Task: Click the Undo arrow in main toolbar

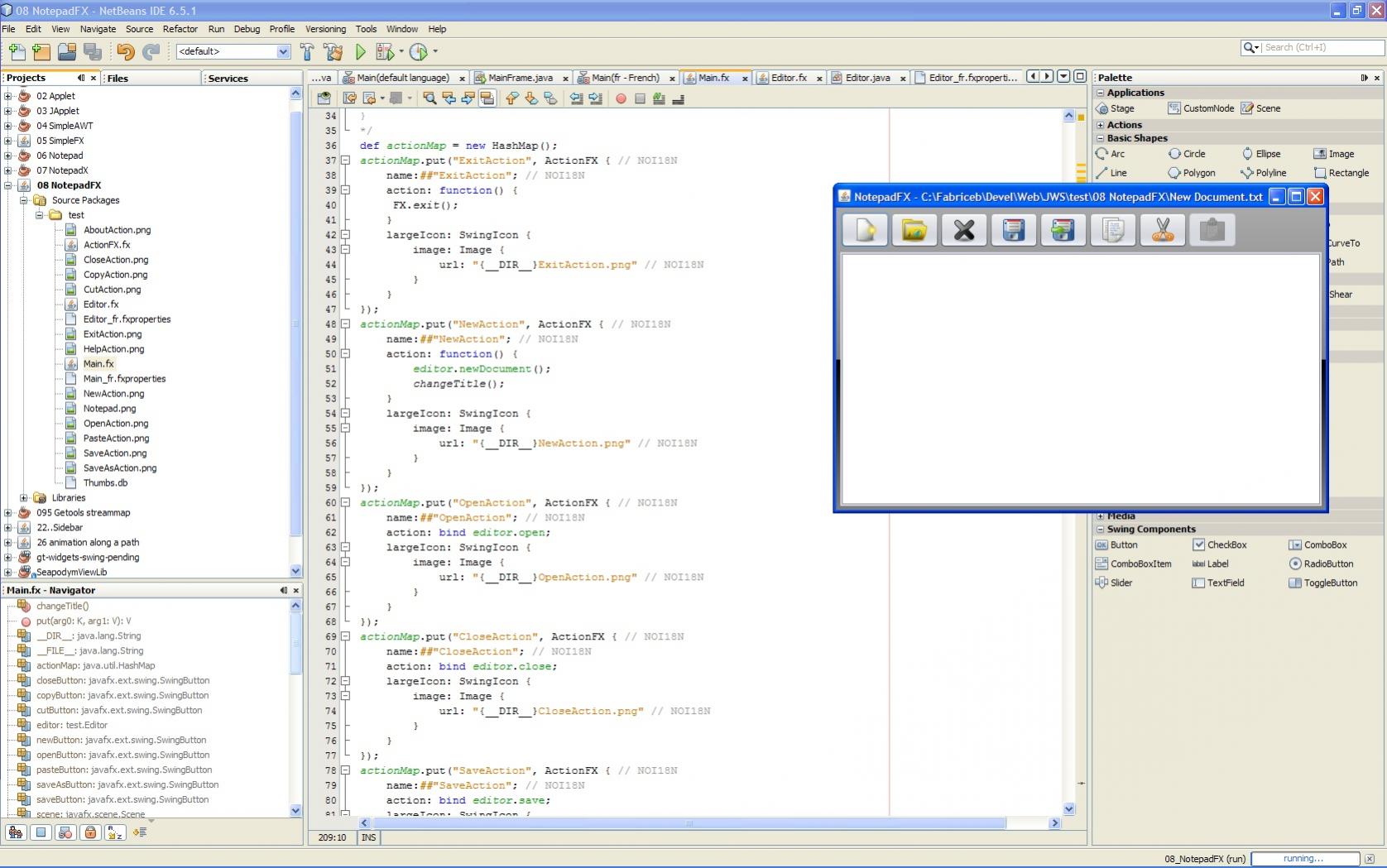Action: tap(125, 51)
